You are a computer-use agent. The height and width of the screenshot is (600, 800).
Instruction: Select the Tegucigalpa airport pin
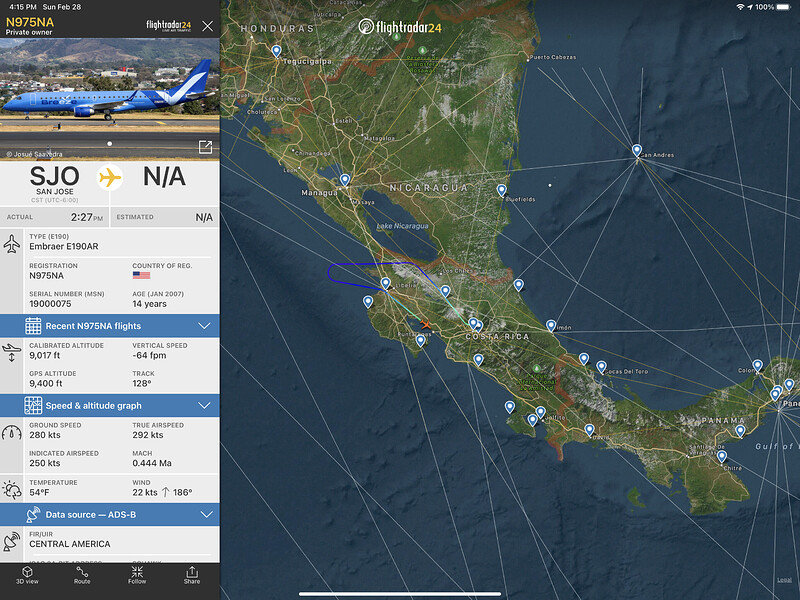(276, 51)
